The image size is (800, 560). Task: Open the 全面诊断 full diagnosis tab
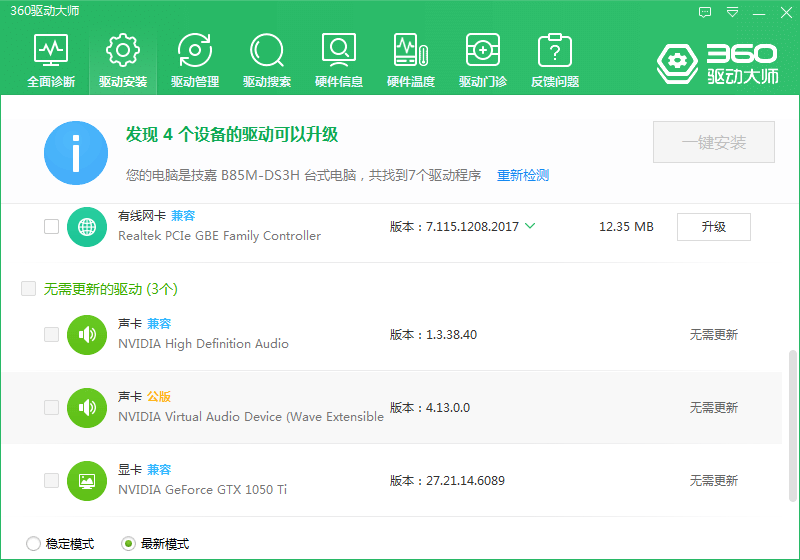(51, 61)
